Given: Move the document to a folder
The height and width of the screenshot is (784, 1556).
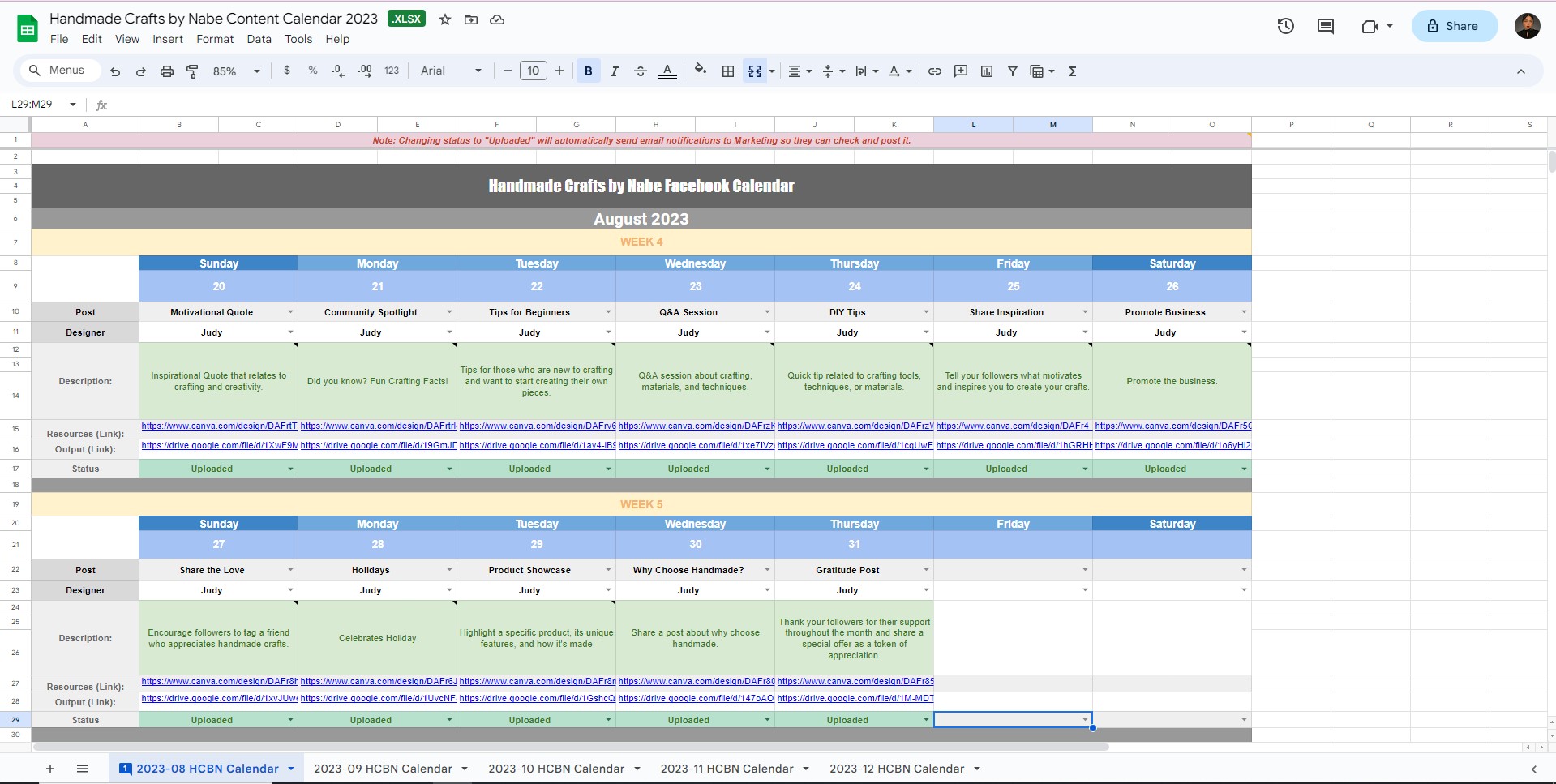Looking at the screenshot, I should (471, 19).
